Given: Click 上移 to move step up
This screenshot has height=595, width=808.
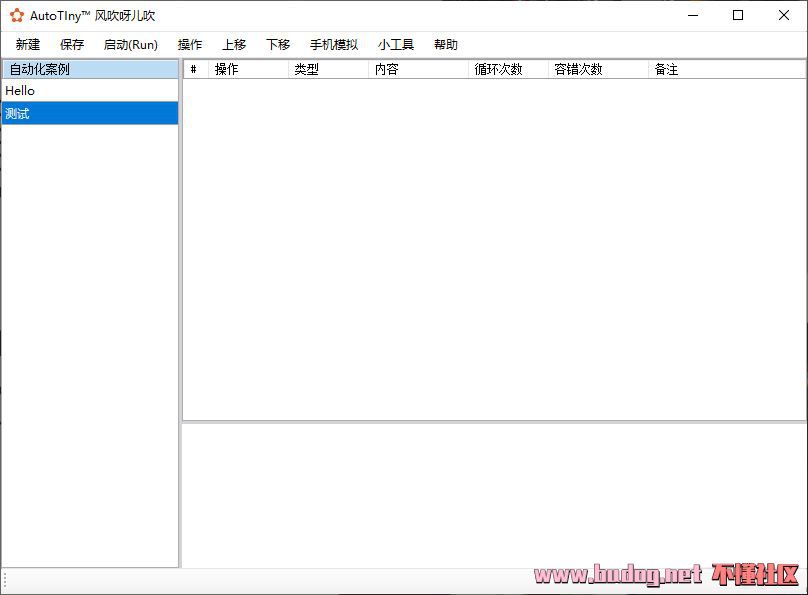Looking at the screenshot, I should click(234, 45).
